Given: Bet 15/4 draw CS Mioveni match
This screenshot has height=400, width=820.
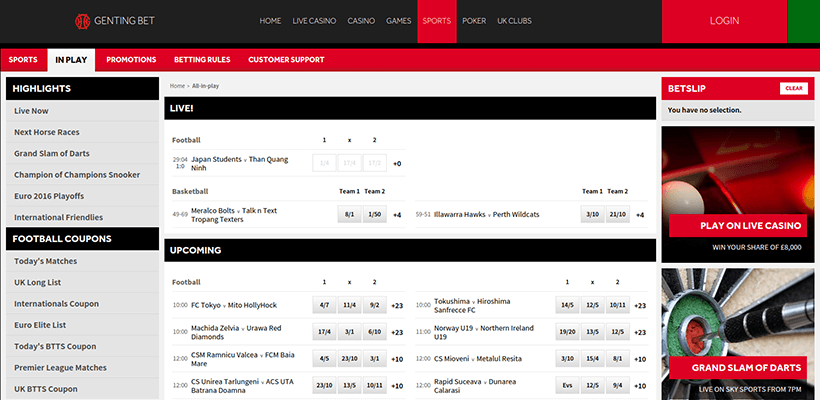Looking at the screenshot, I should [593, 359].
